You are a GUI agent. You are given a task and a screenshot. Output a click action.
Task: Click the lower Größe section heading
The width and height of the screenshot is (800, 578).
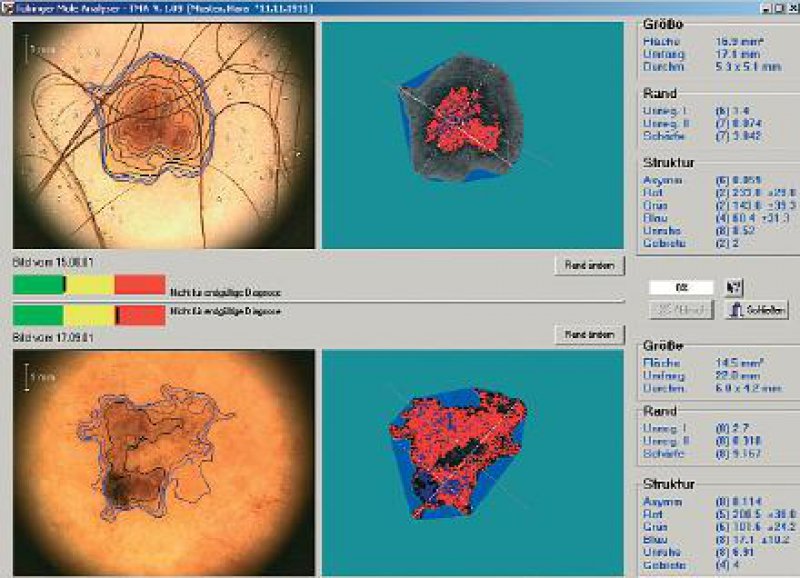click(x=663, y=346)
